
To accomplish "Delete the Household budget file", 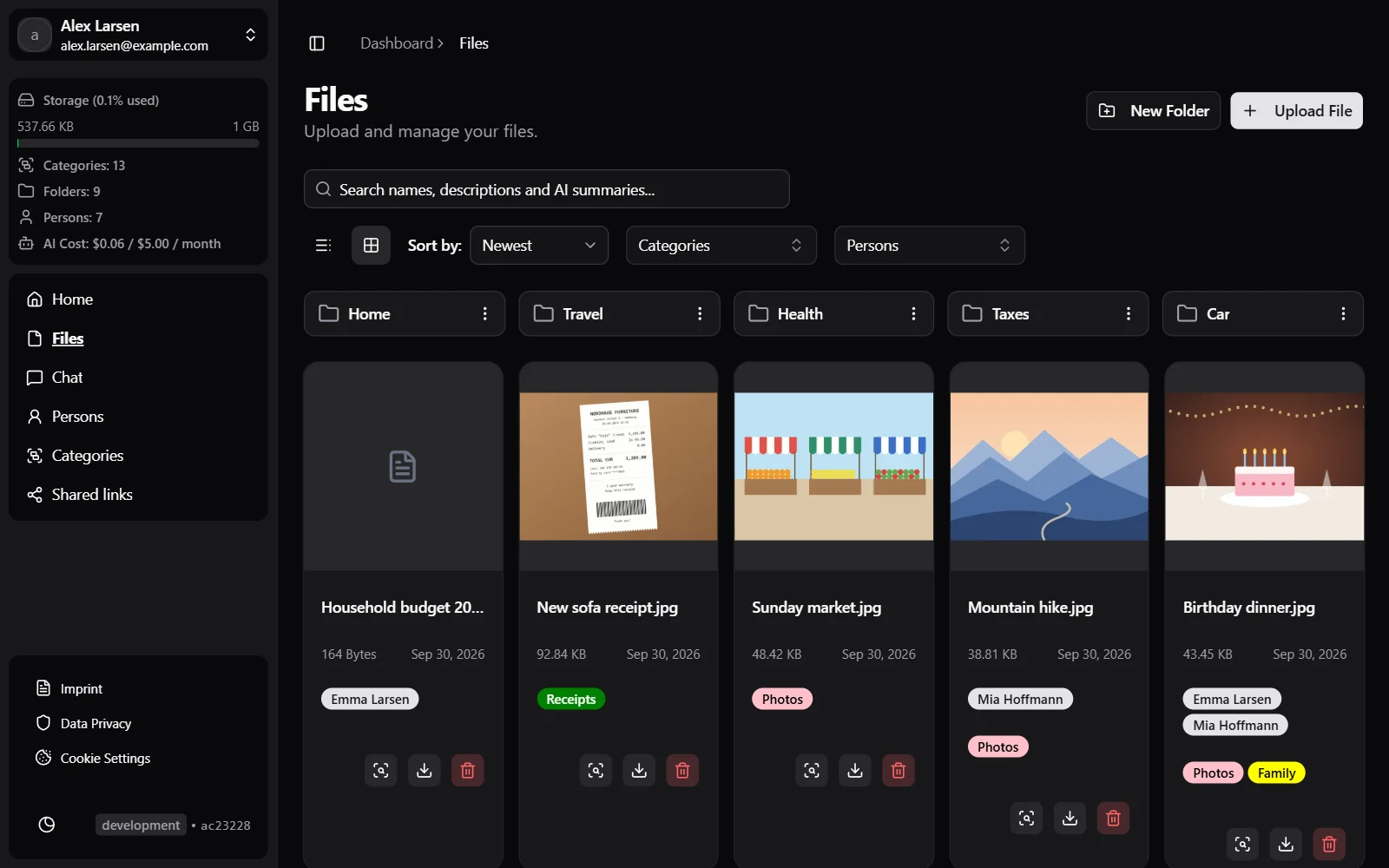I will click(x=467, y=770).
